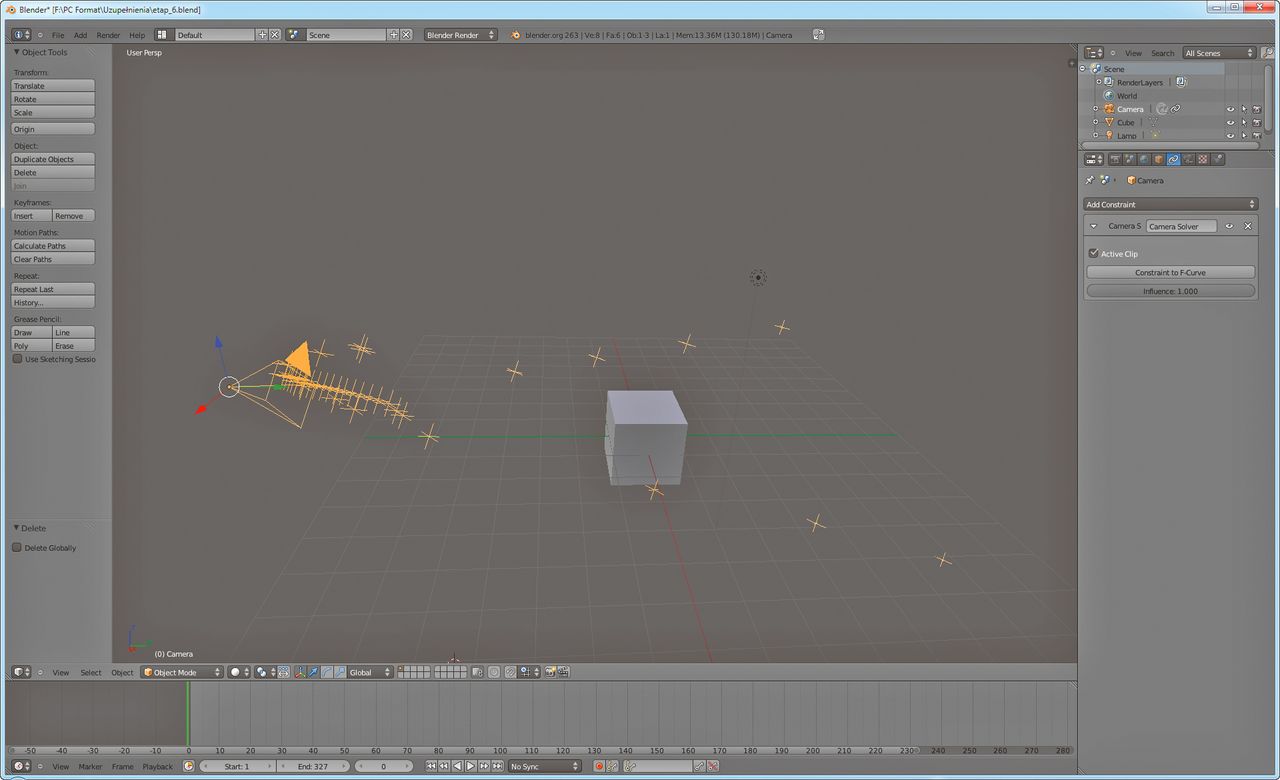This screenshot has height=780, width=1280.
Task: Select the rotate manipulator icon
Action: 326,672
